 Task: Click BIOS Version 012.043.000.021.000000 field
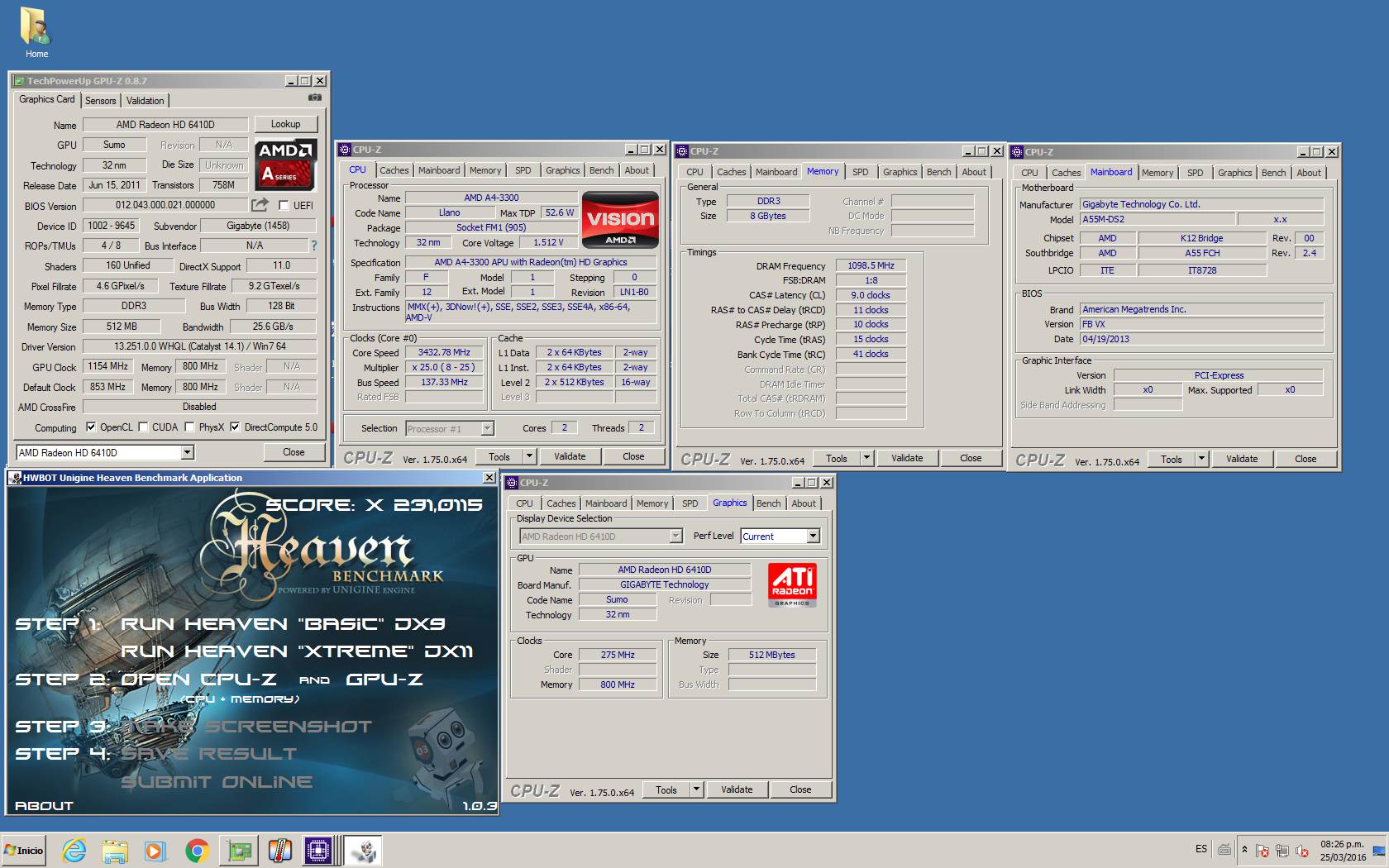[x=165, y=205]
